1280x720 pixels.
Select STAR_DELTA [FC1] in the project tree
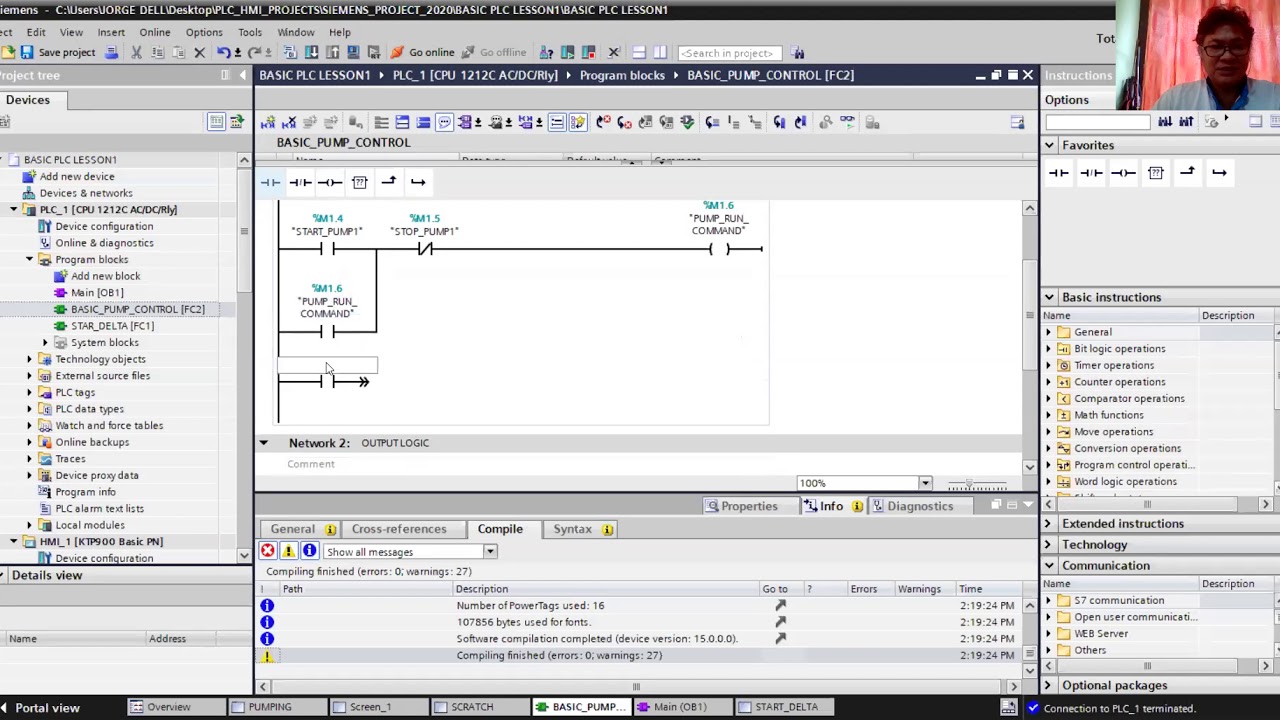pos(112,326)
